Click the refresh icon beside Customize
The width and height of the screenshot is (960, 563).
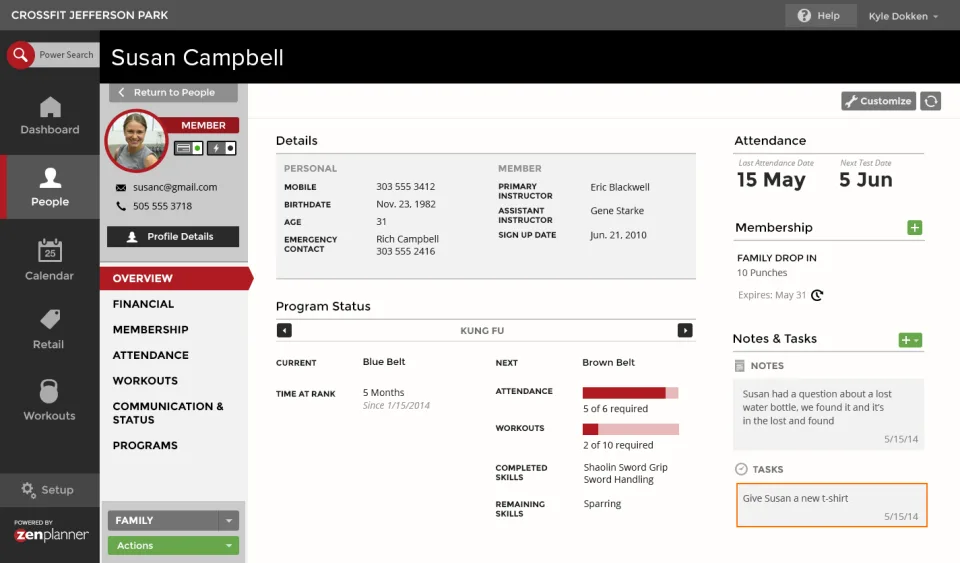(x=931, y=101)
